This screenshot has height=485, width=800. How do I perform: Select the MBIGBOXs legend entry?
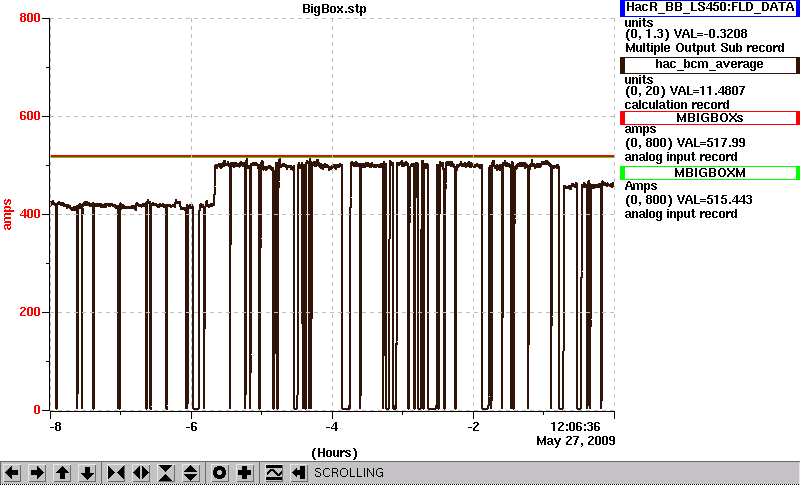click(710, 118)
